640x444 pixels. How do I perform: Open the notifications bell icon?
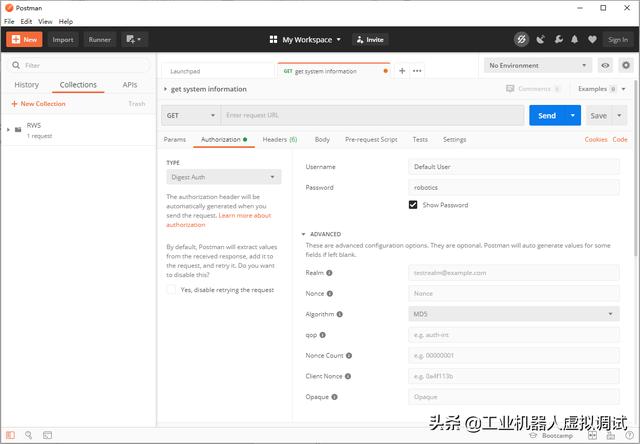tap(575, 40)
